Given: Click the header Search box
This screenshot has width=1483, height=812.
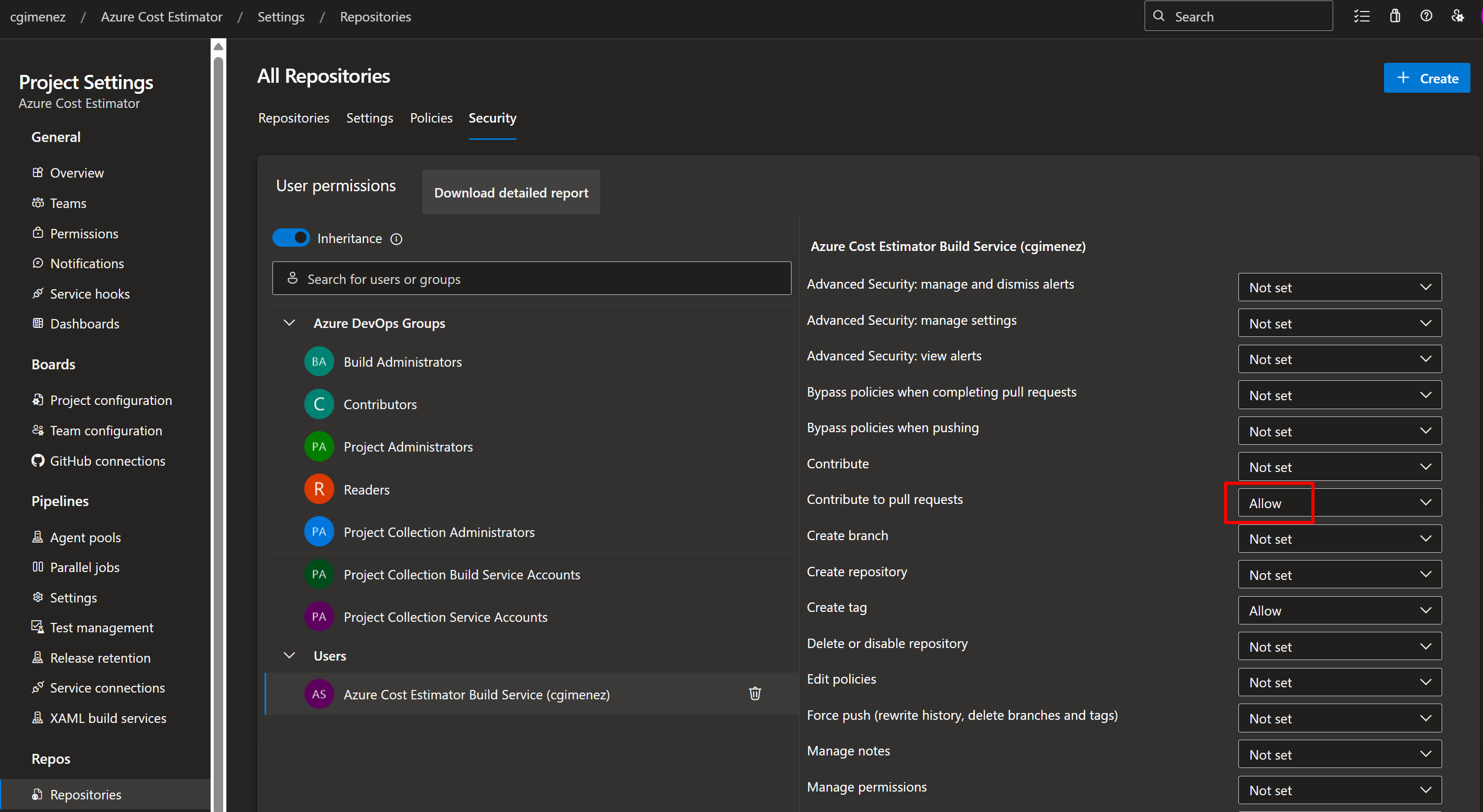Looking at the screenshot, I should [1238, 16].
